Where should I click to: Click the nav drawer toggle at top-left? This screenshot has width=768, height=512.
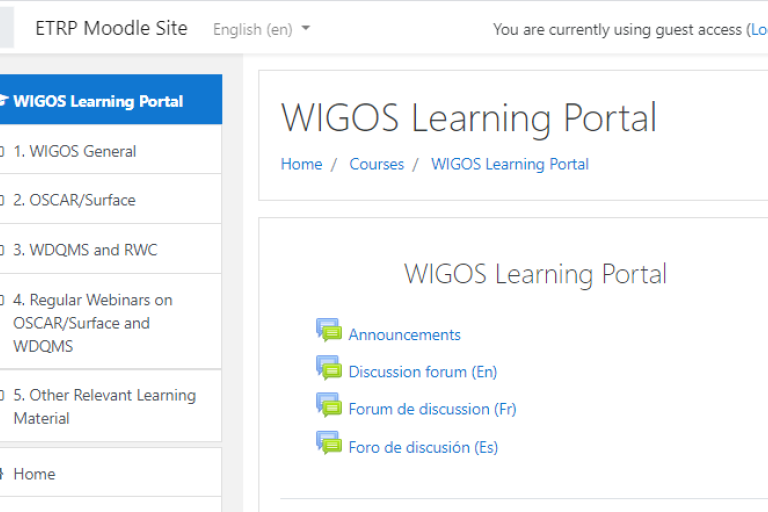[6, 28]
